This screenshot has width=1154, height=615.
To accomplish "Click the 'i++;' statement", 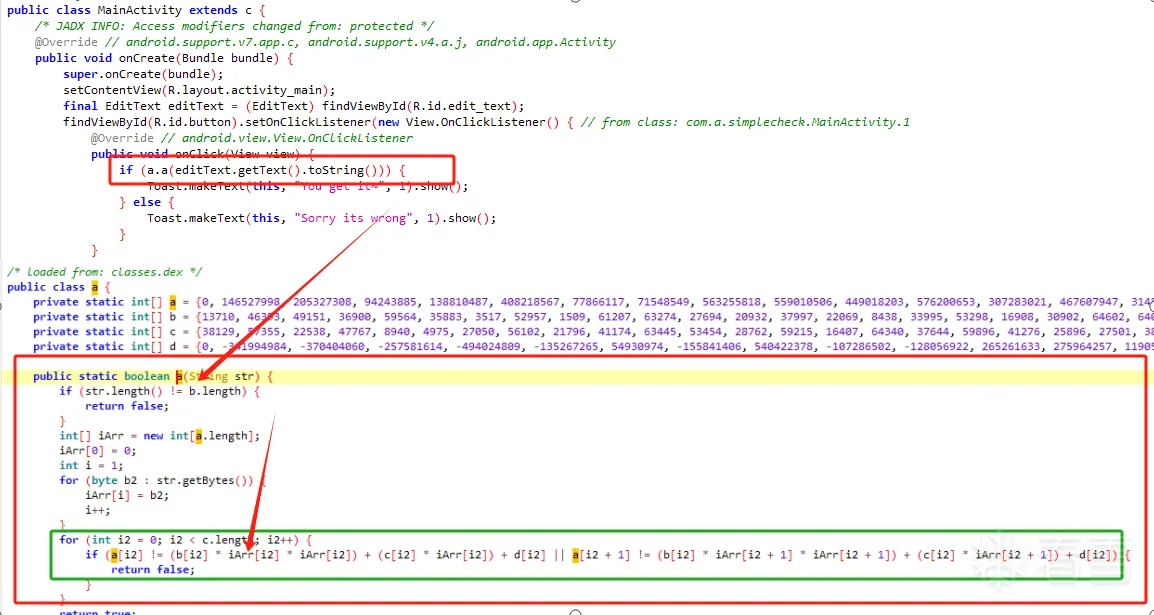I will (97, 510).
